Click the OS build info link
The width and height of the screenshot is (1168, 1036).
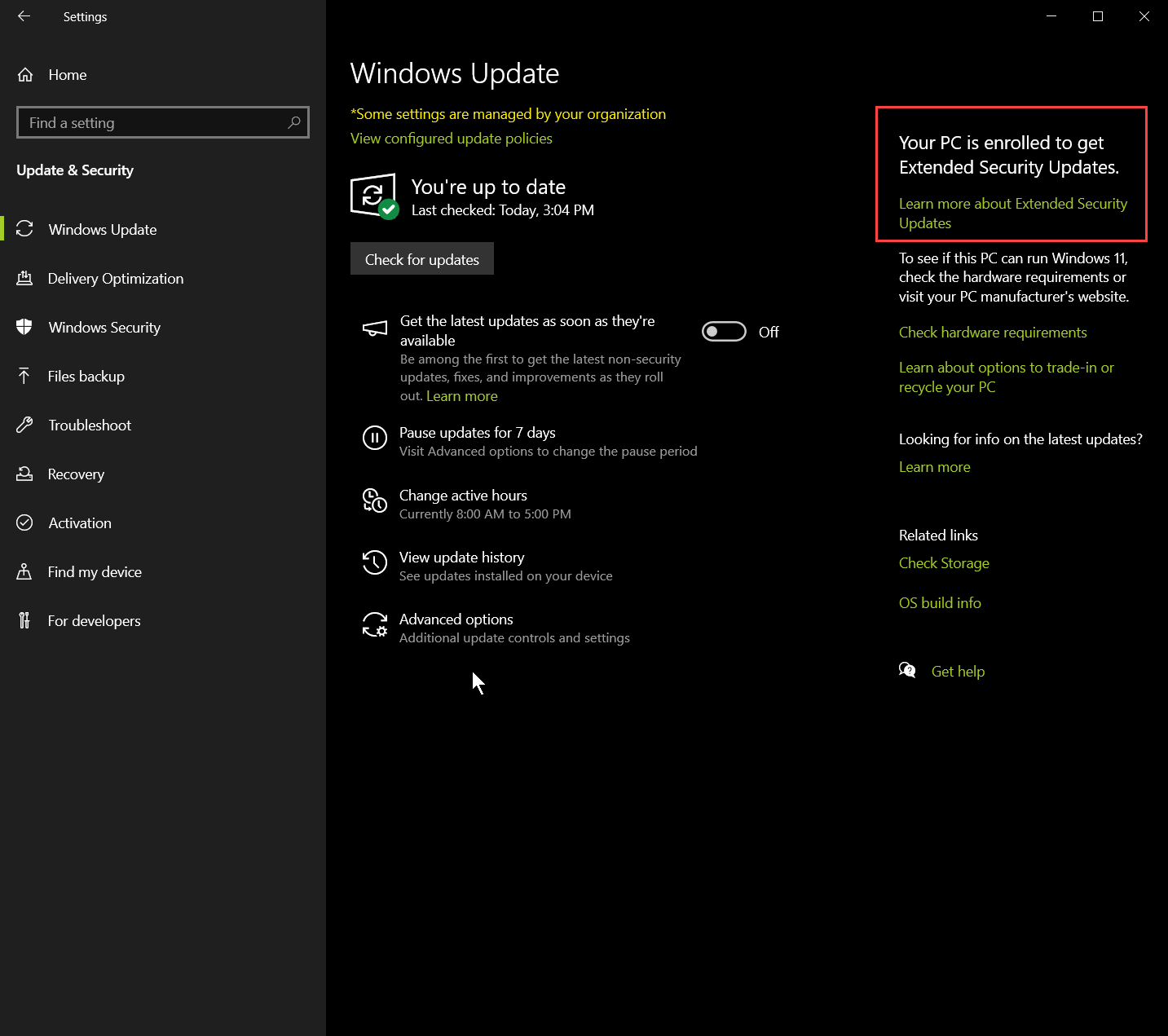tap(939, 603)
